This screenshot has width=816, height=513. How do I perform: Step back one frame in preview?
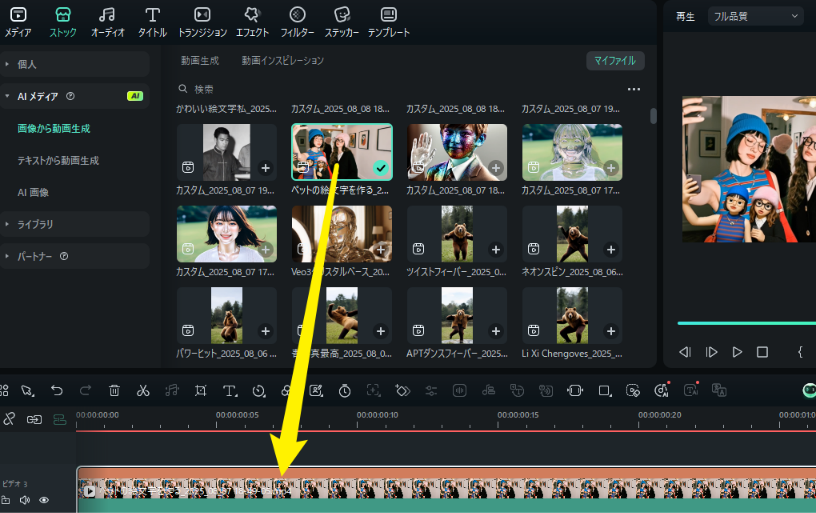pyautogui.click(x=685, y=352)
